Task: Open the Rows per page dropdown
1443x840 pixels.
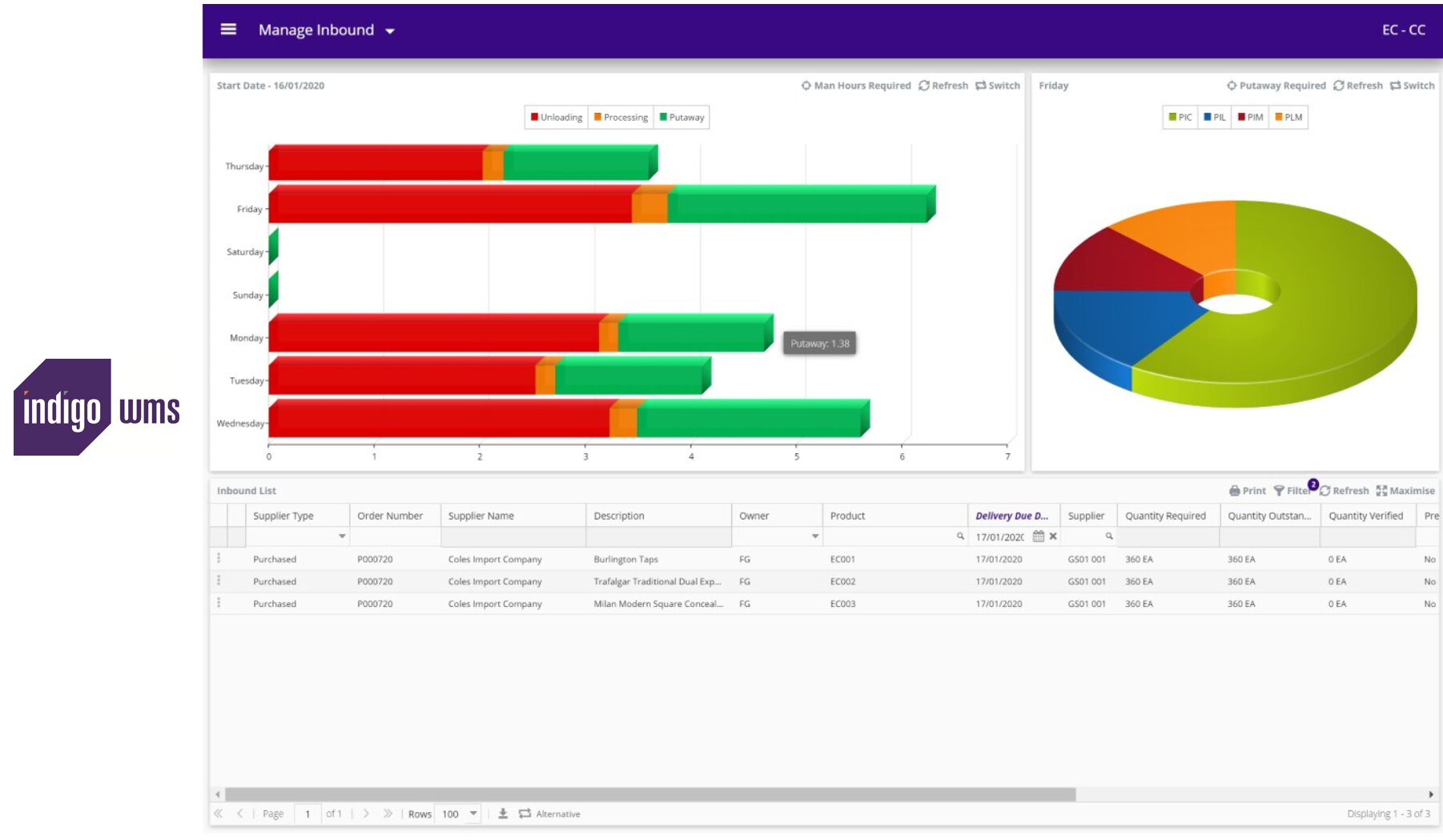Action: tap(473, 814)
